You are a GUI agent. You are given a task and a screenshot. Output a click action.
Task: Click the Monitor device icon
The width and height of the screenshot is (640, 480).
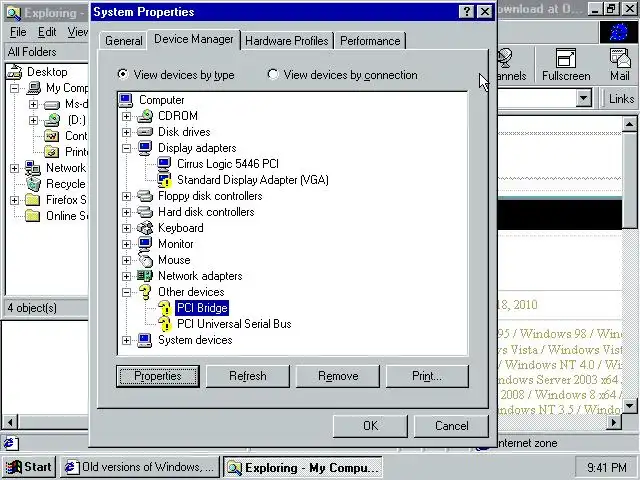(x=145, y=244)
